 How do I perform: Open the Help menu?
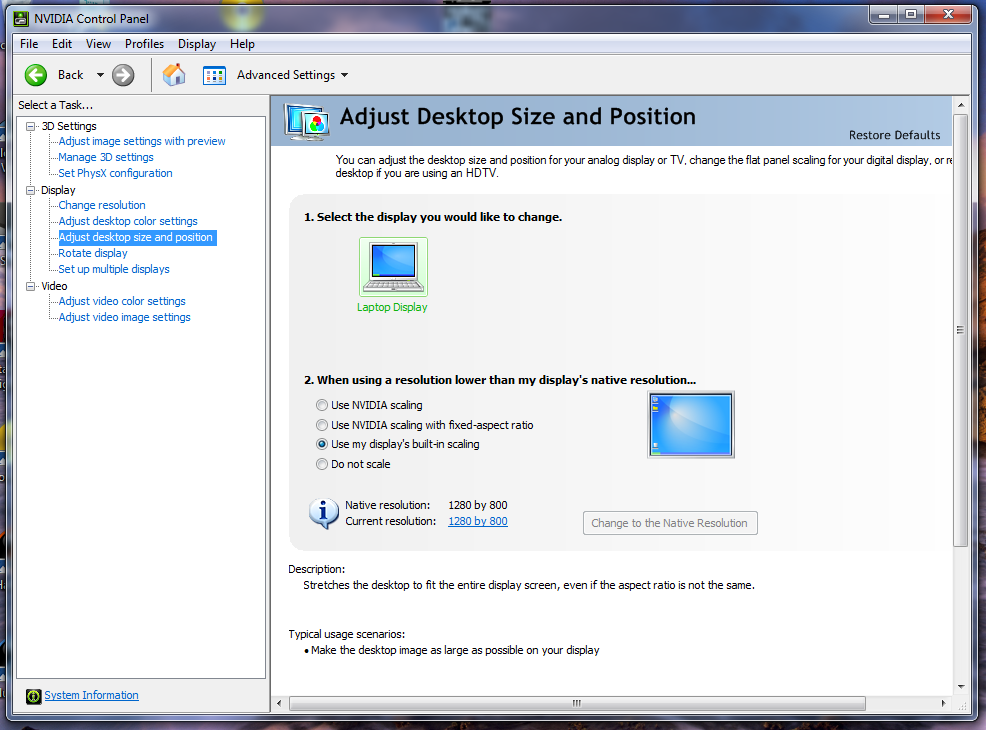click(x=242, y=44)
